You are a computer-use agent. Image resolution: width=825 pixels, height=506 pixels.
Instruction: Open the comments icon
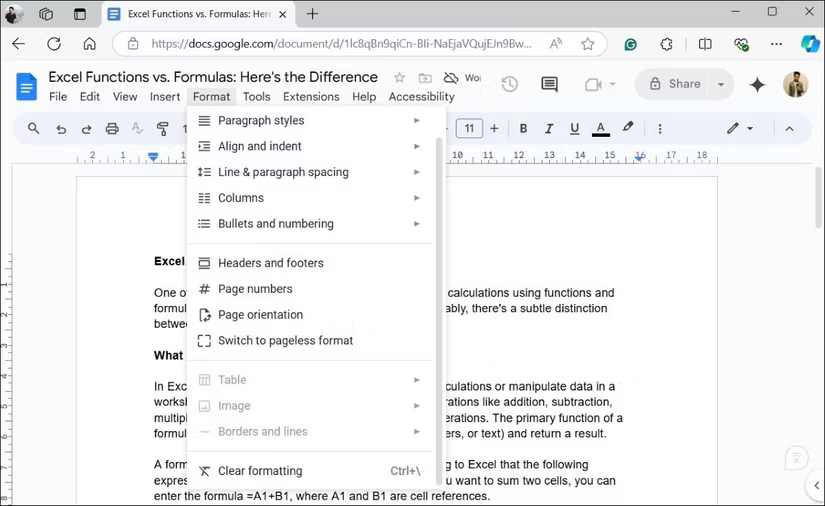click(x=549, y=84)
